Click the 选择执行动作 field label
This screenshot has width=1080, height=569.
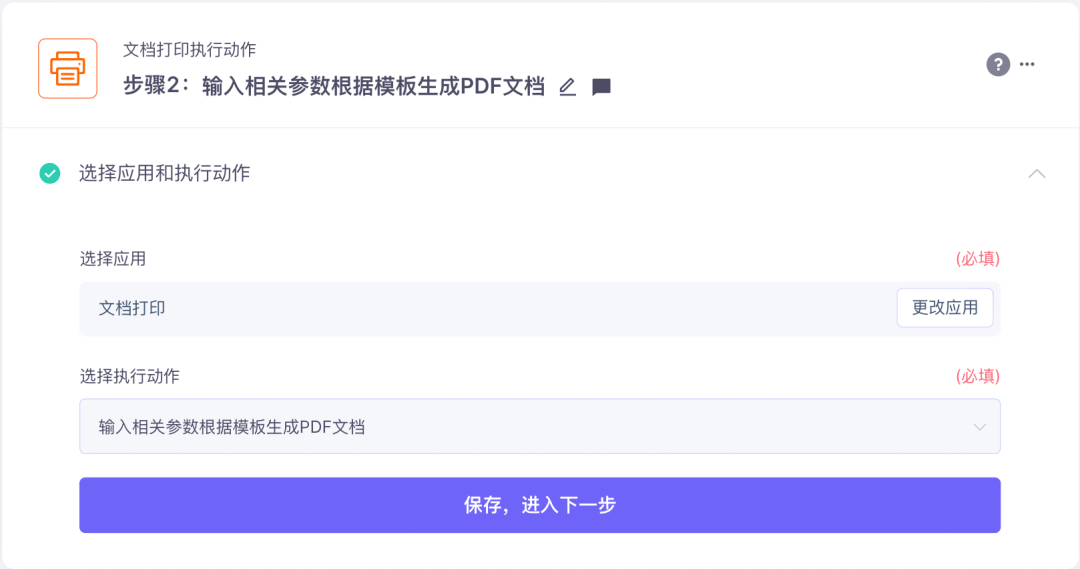(x=129, y=376)
